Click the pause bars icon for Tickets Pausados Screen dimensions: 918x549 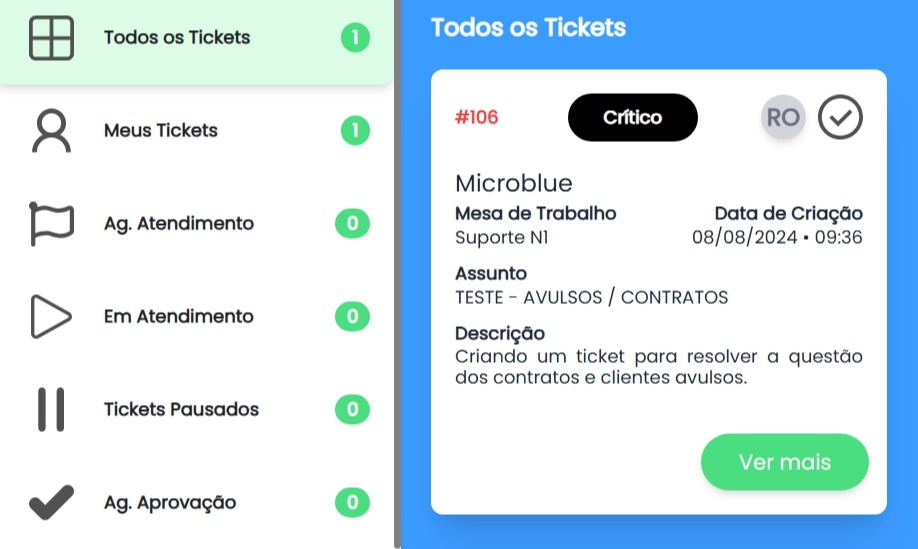(x=52, y=410)
